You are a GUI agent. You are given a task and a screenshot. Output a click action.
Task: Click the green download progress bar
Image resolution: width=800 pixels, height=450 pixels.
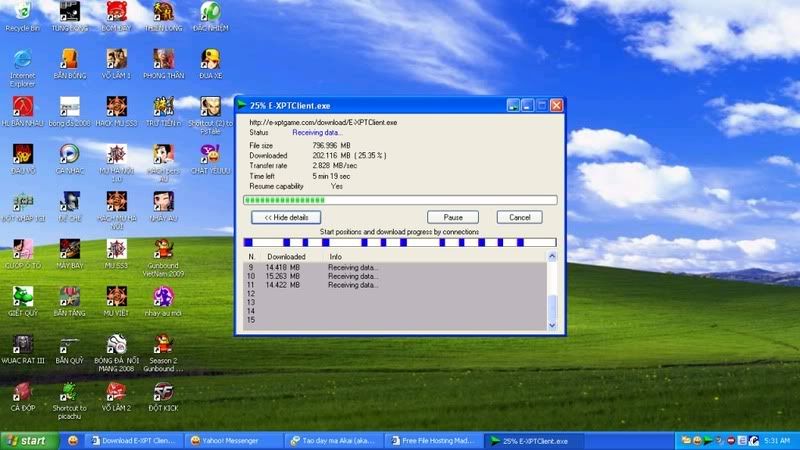tap(400, 200)
